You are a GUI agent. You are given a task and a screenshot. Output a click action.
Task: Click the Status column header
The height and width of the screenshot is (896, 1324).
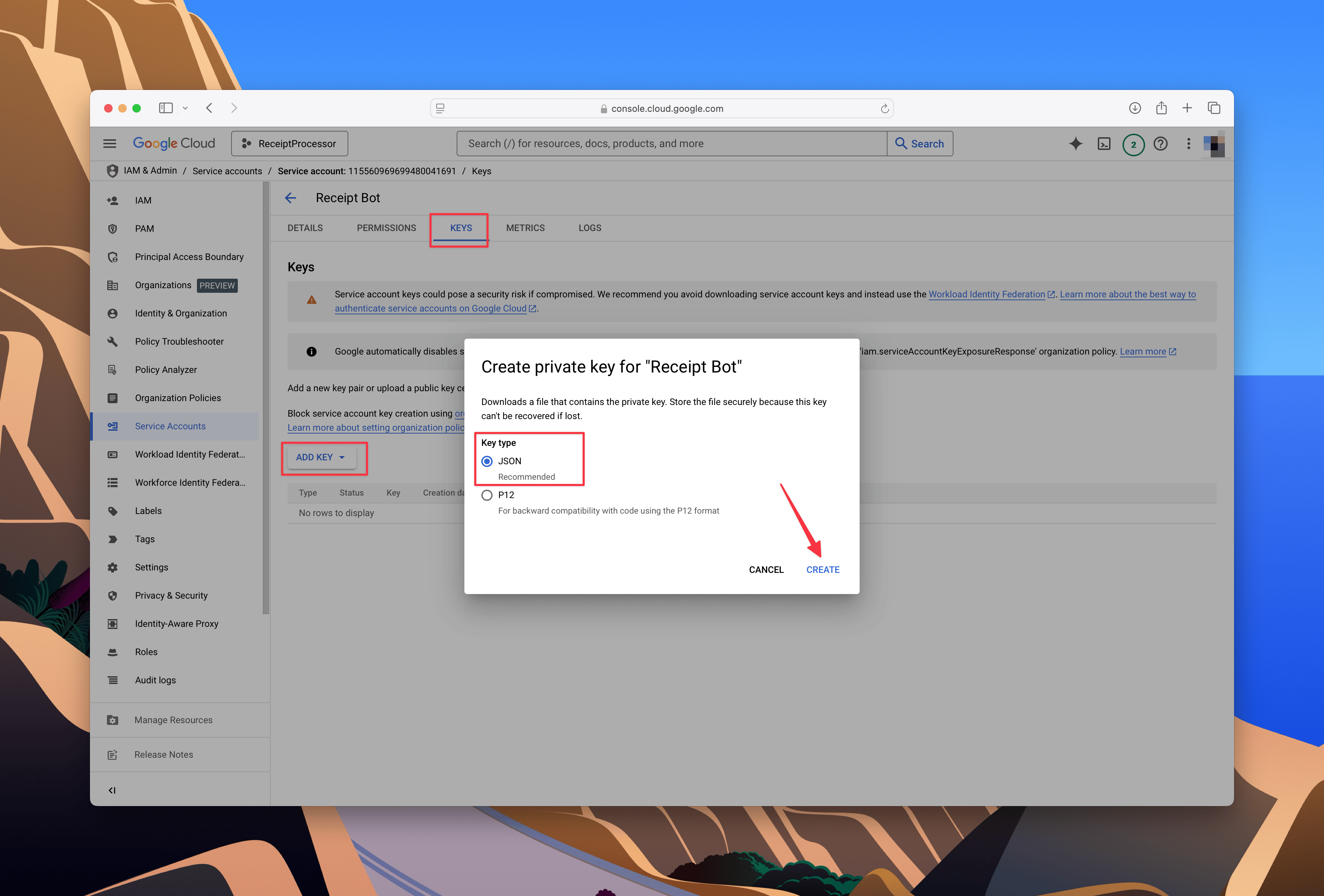tap(351, 493)
